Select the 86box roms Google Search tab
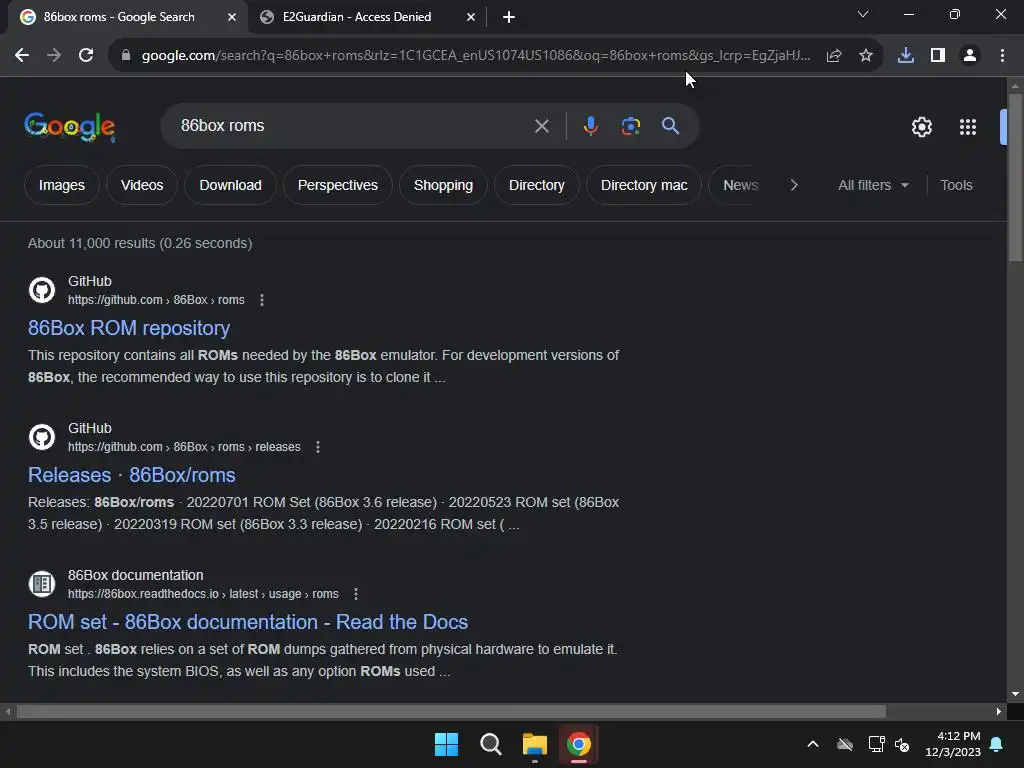 click(x=119, y=17)
